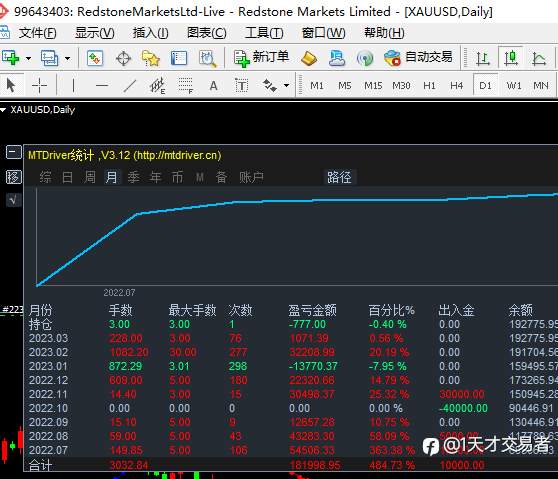The height and width of the screenshot is (479, 558).
Task: Open the 窗口(W) menu
Action: pyautogui.click(x=323, y=33)
